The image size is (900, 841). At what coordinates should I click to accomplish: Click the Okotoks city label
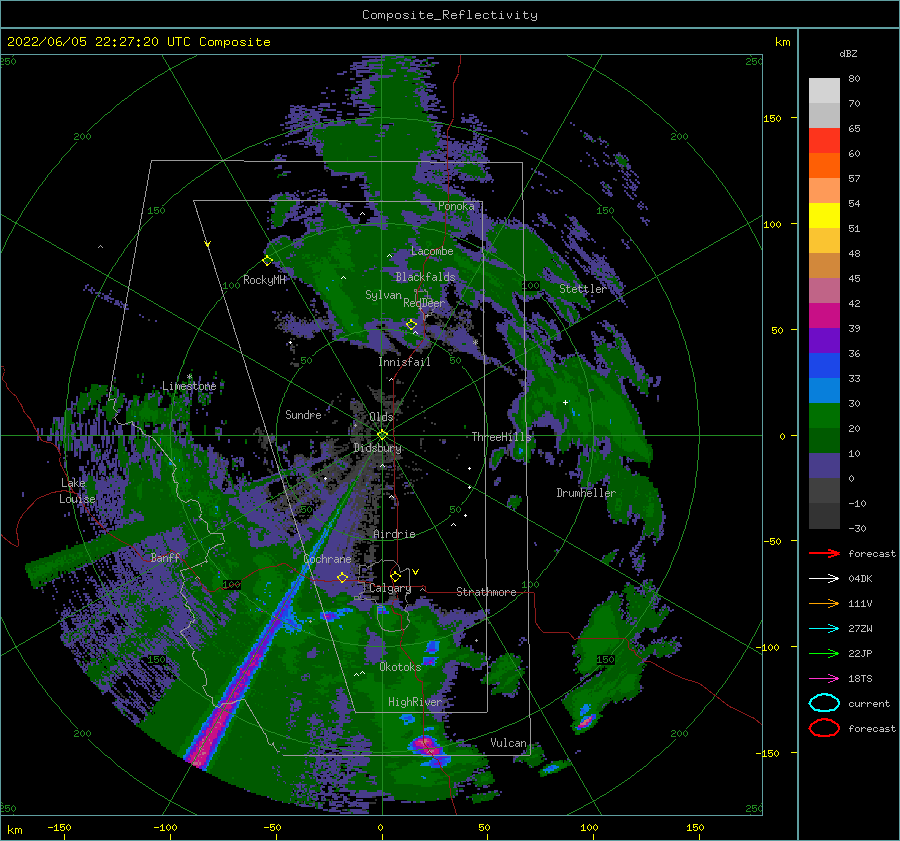[400, 667]
